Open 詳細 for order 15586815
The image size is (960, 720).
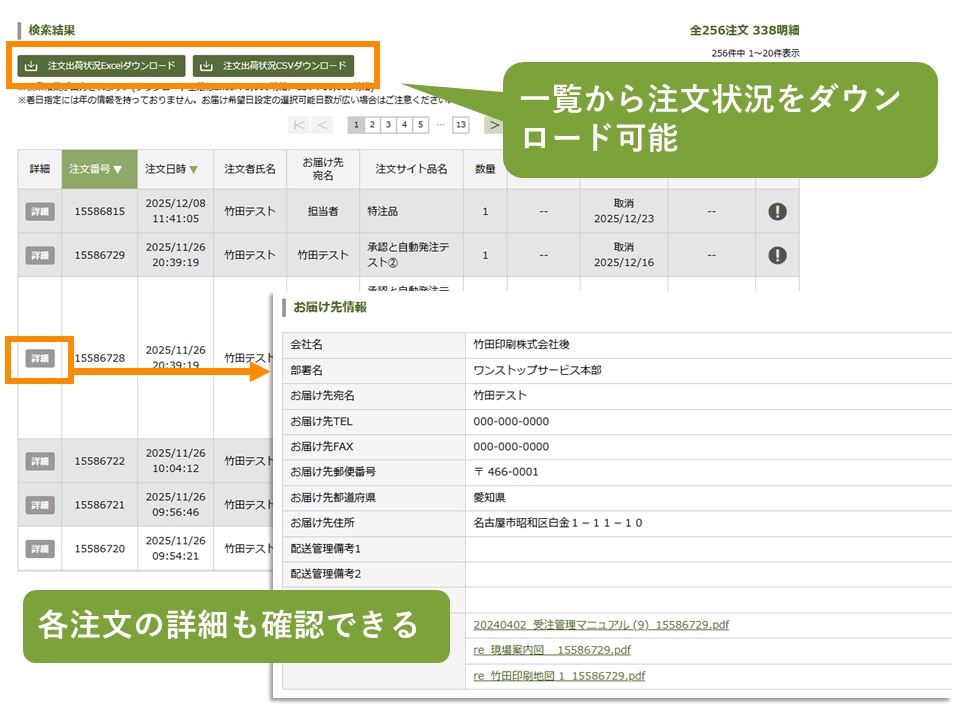(40, 212)
